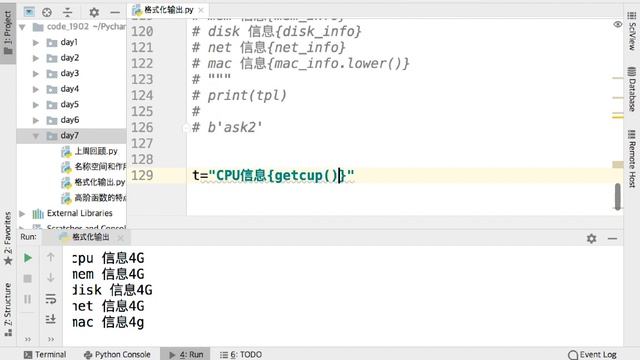The image size is (640, 360).
Task: Open the Terminal tool window
Action: coord(45,354)
